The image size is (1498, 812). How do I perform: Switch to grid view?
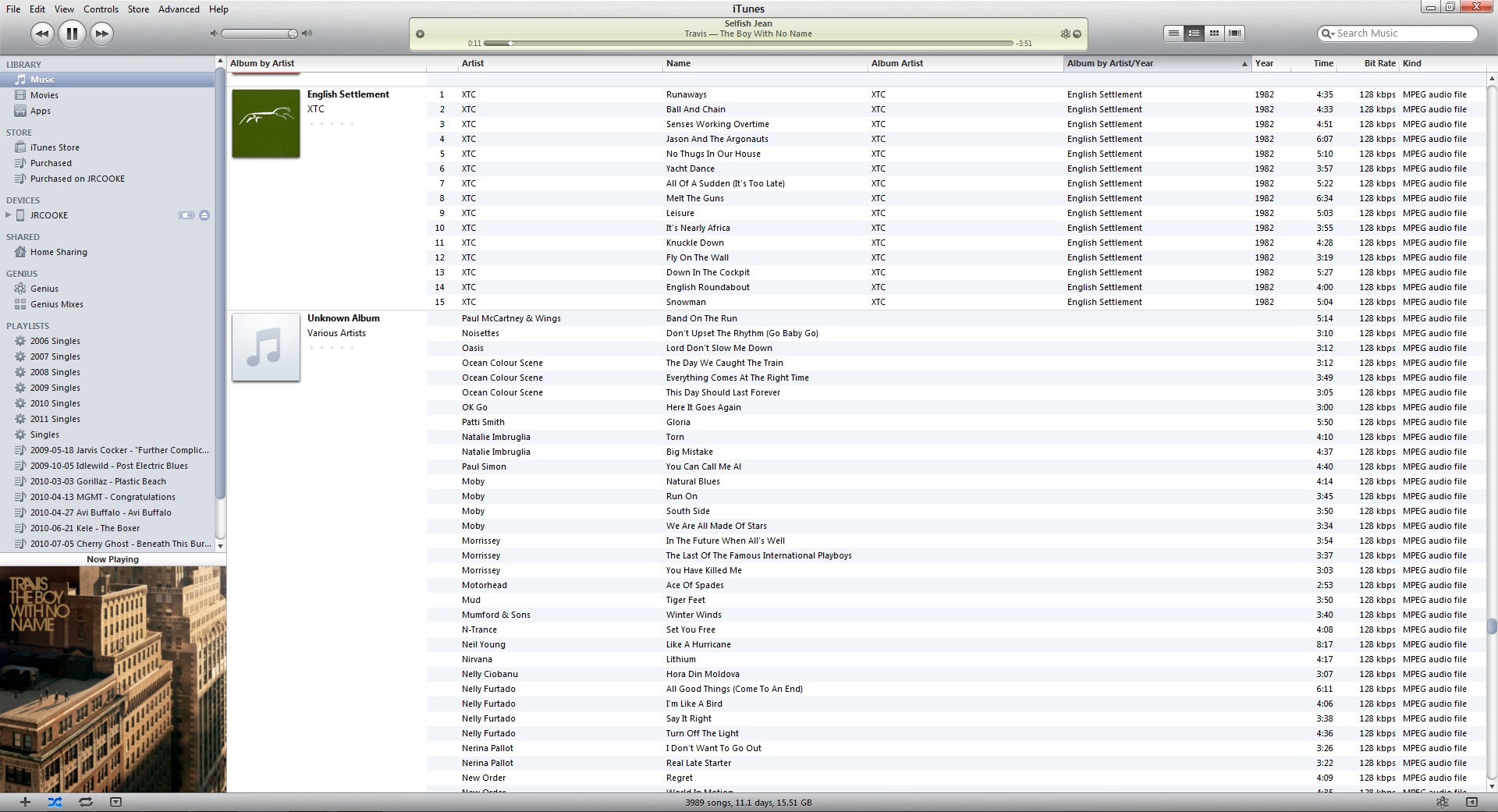1214,33
